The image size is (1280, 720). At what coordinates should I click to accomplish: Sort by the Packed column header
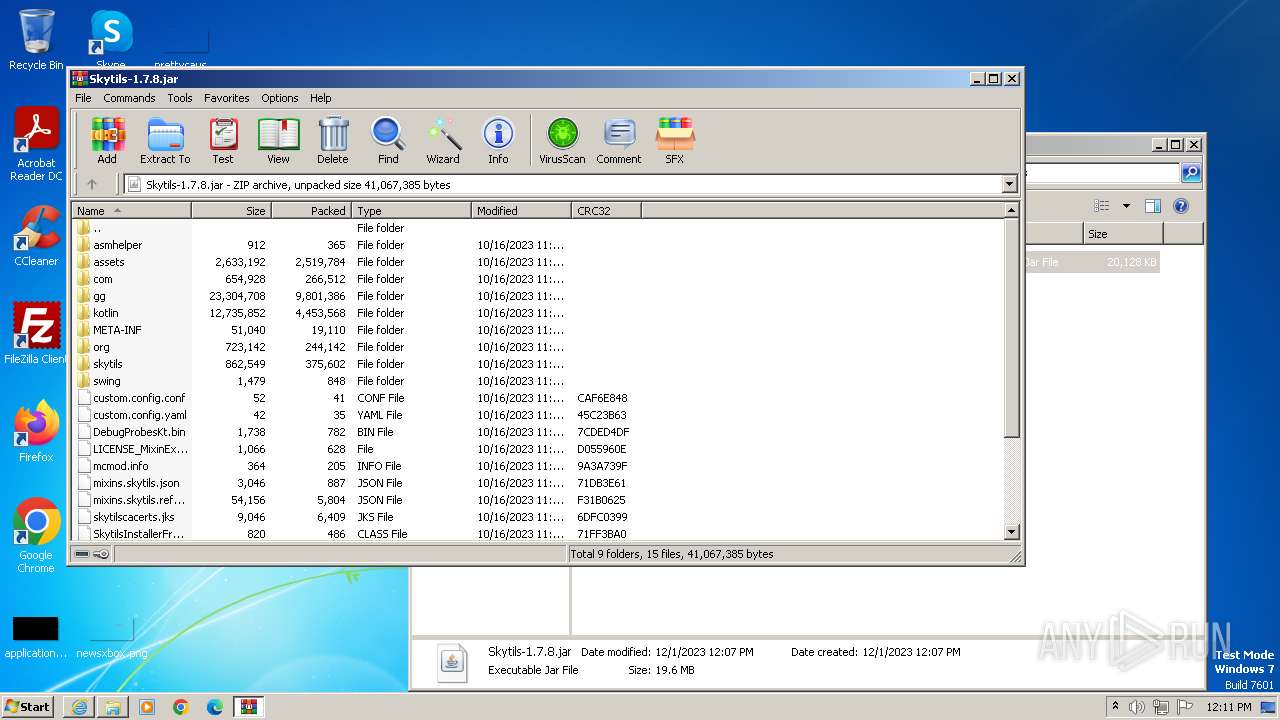(x=311, y=211)
